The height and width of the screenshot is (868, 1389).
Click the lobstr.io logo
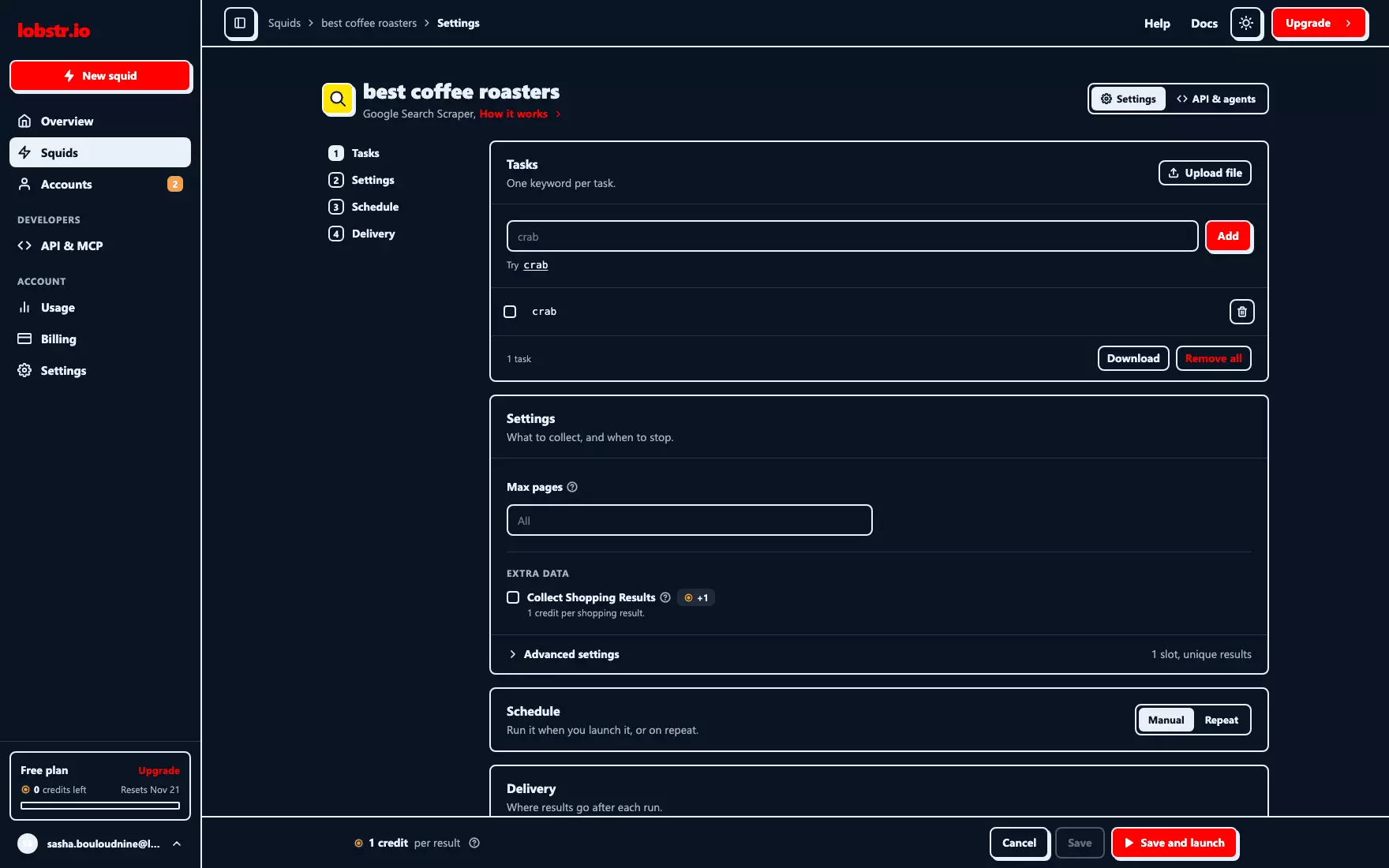[54, 30]
